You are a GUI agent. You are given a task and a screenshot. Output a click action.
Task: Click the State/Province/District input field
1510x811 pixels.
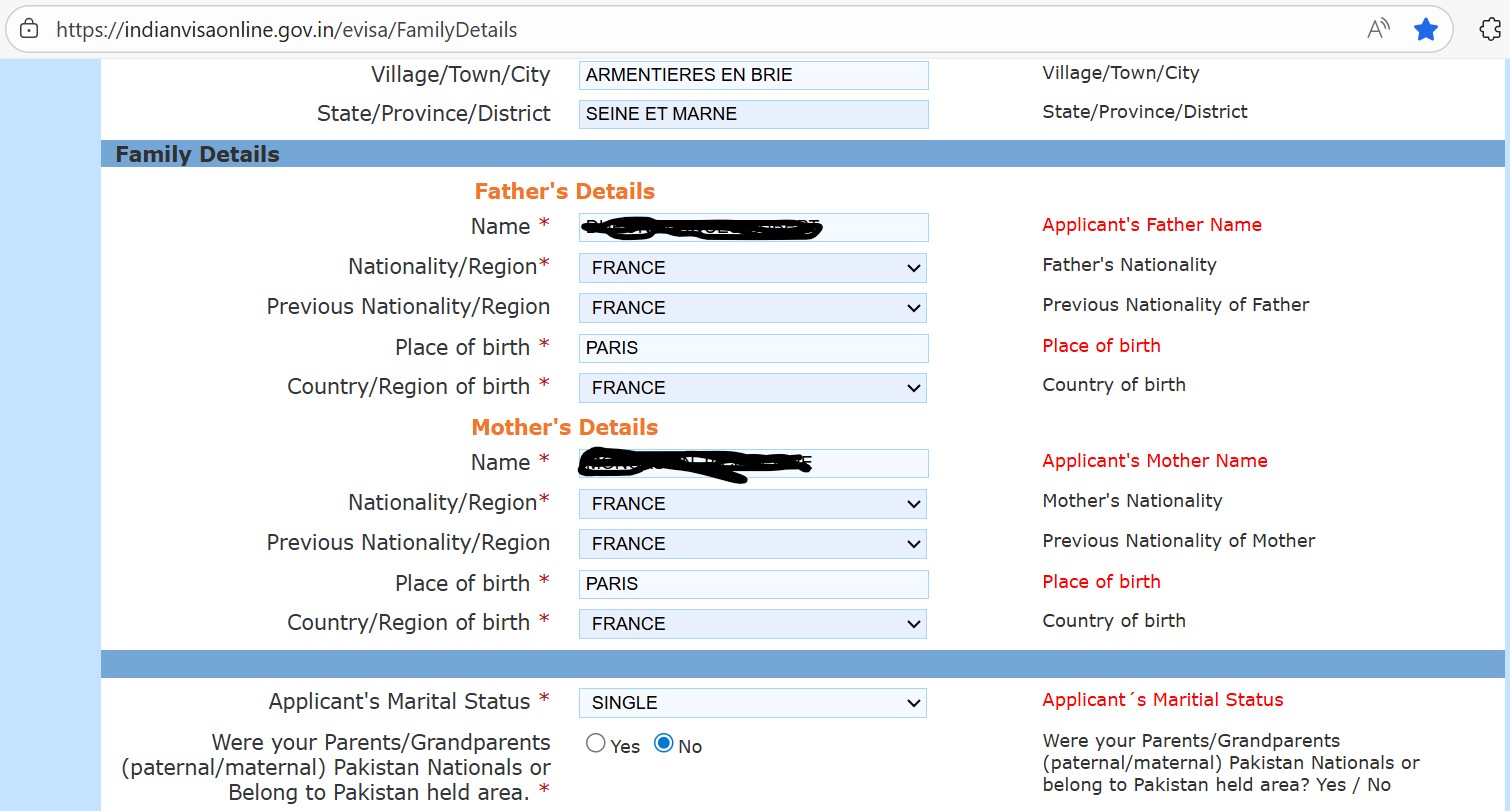point(753,114)
